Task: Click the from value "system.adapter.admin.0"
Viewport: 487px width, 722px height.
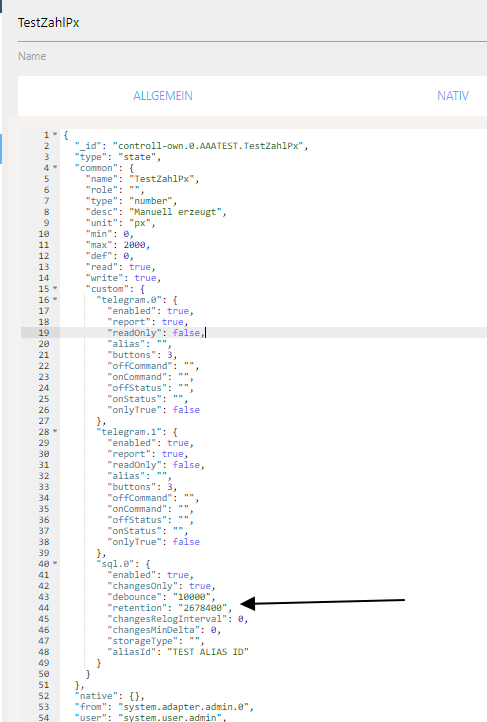Action: click(x=186, y=707)
